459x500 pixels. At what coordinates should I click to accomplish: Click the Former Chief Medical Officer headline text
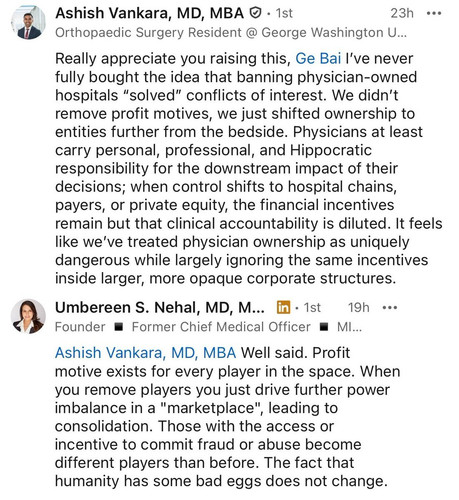[x=221, y=327]
